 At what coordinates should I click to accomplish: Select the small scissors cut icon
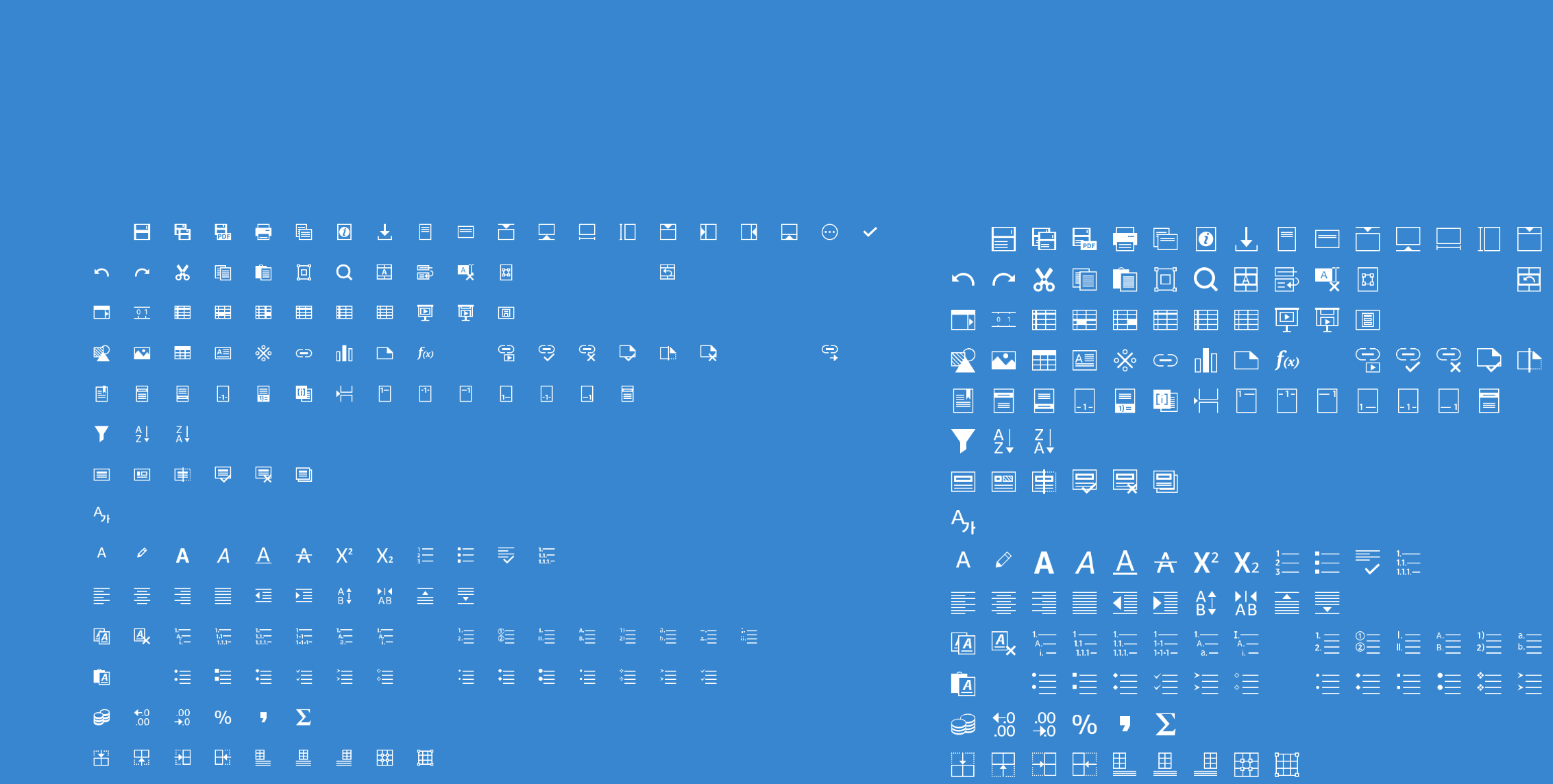(182, 273)
